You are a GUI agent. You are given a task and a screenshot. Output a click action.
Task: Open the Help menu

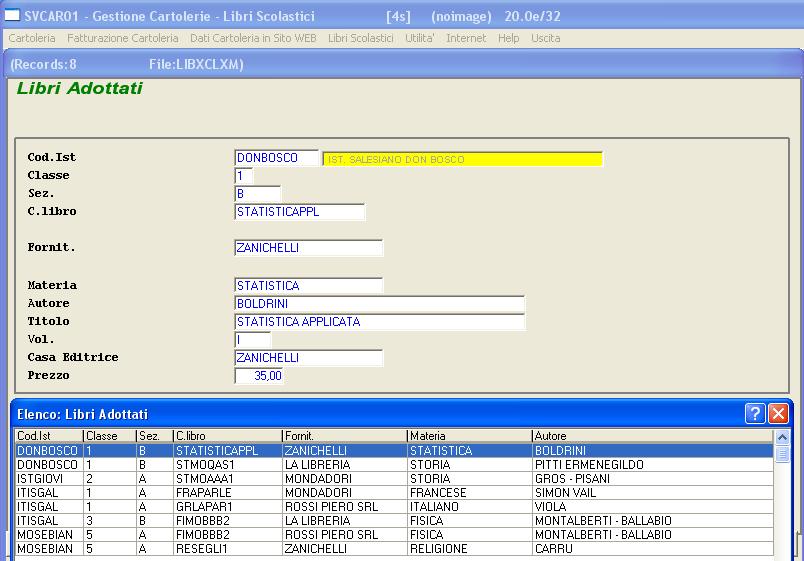(x=509, y=38)
